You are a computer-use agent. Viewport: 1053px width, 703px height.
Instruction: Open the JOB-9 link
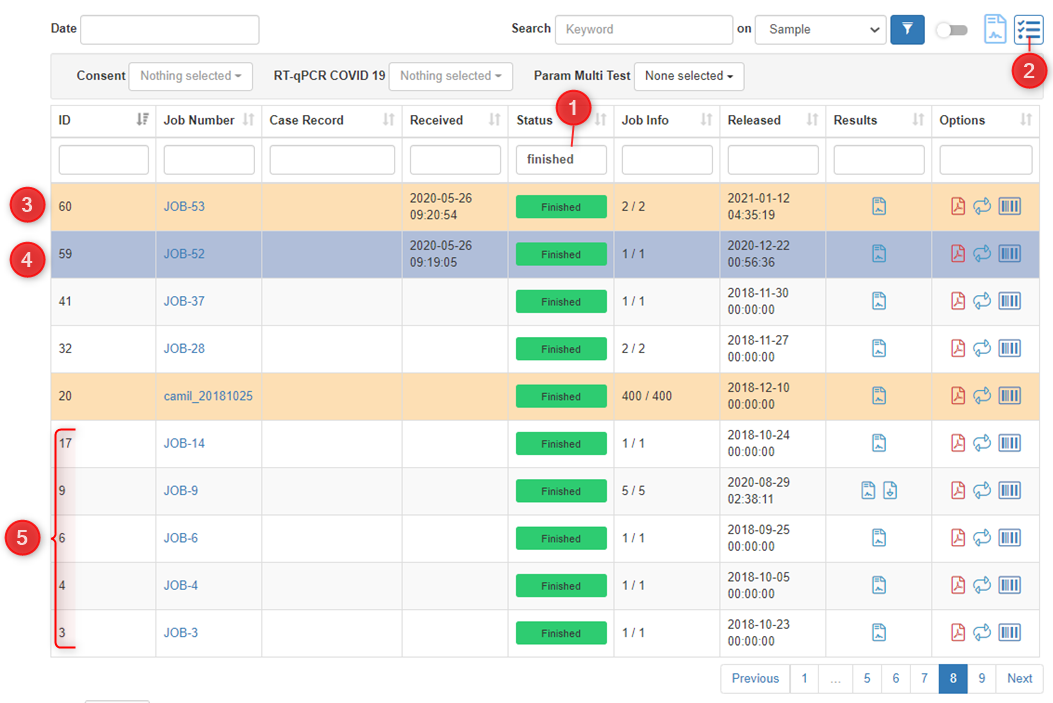(x=181, y=491)
